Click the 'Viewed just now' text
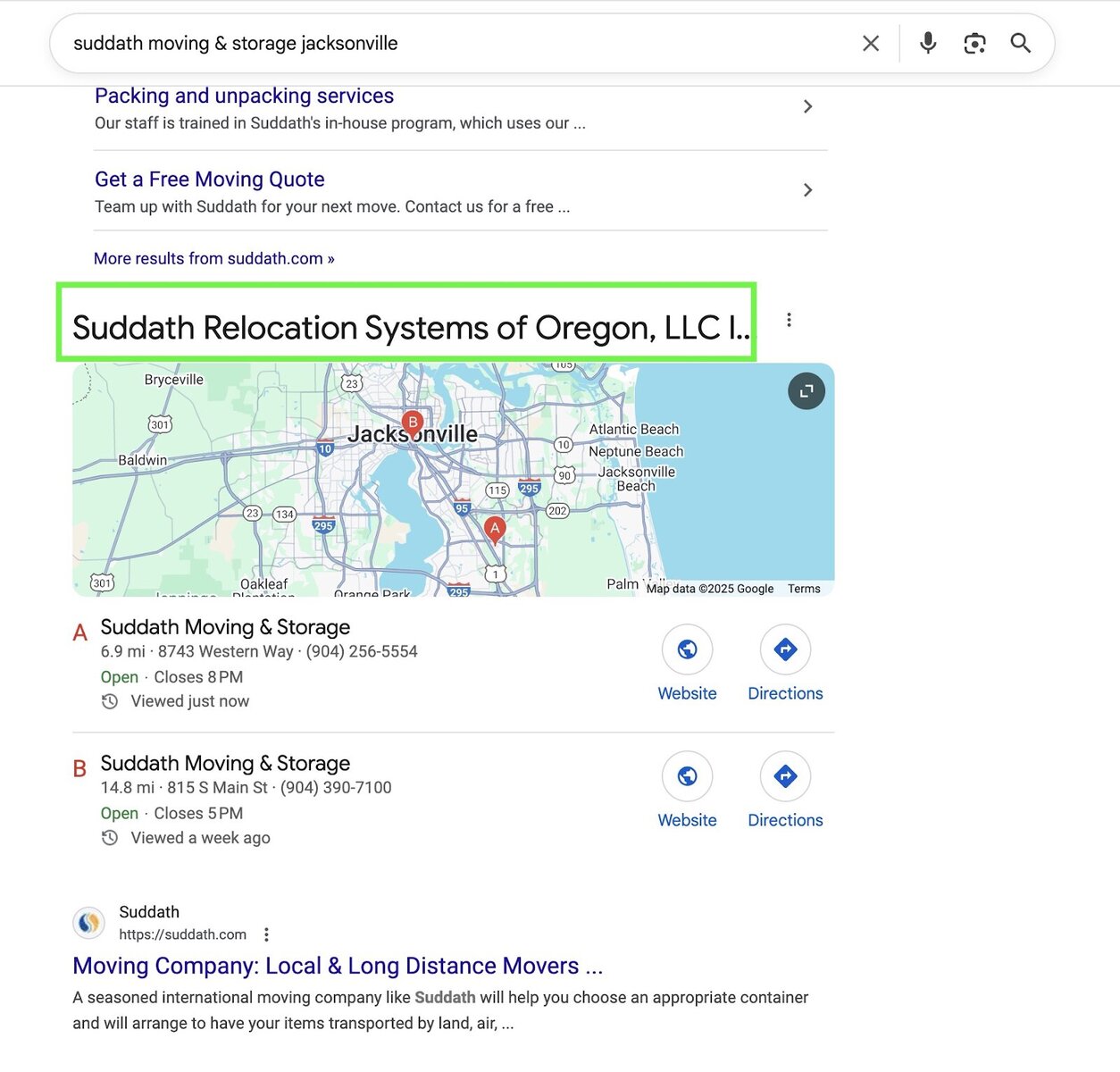This screenshot has width=1120, height=1072. 190,701
